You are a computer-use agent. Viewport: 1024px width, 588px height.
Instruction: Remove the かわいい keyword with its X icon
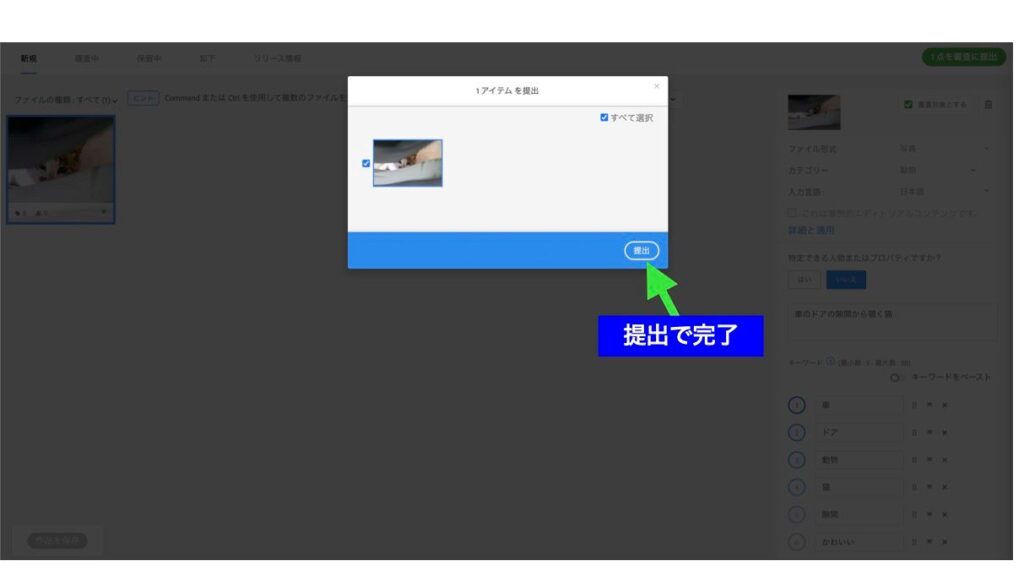point(944,542)
